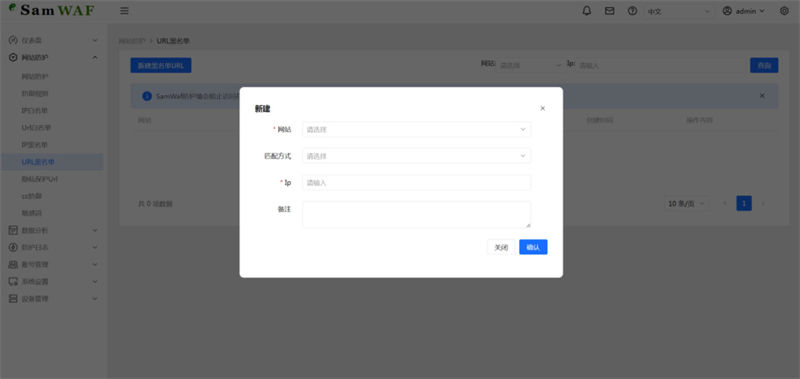Select the 网站防护 submenu item
The height and width of the screenshot is (379, 800).
35,77
